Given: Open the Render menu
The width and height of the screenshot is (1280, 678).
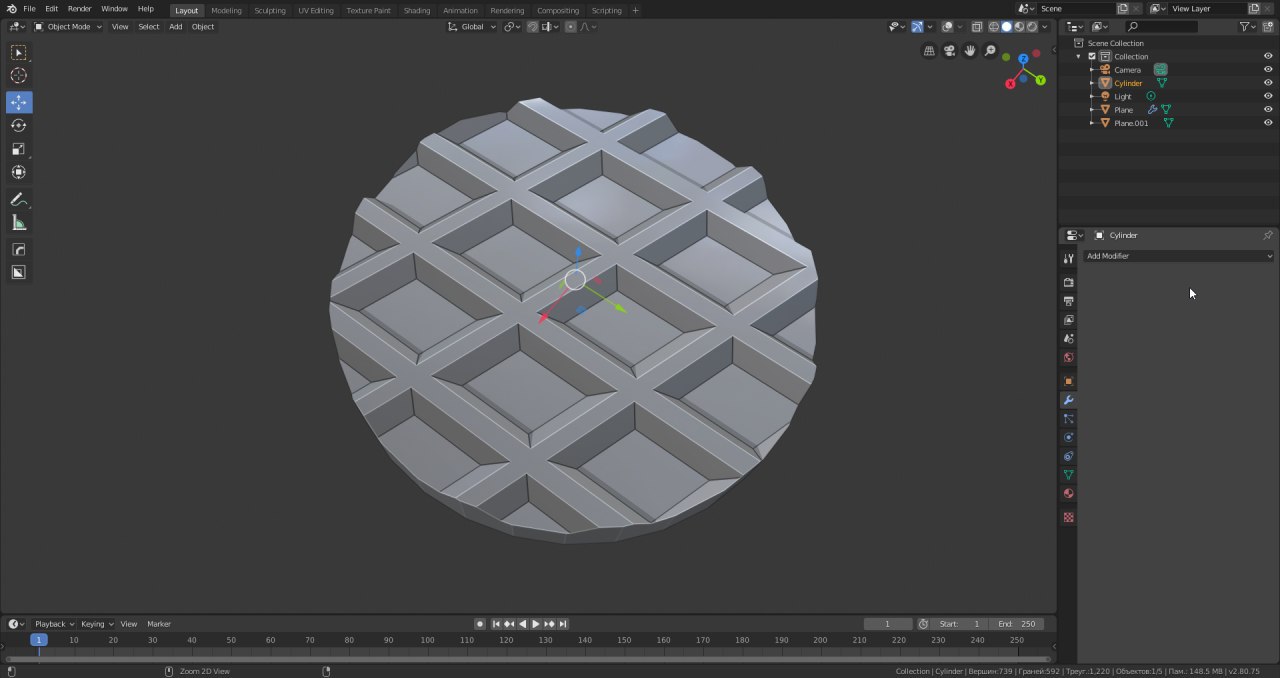Looking at the screenshot, I should pos(79,8).
